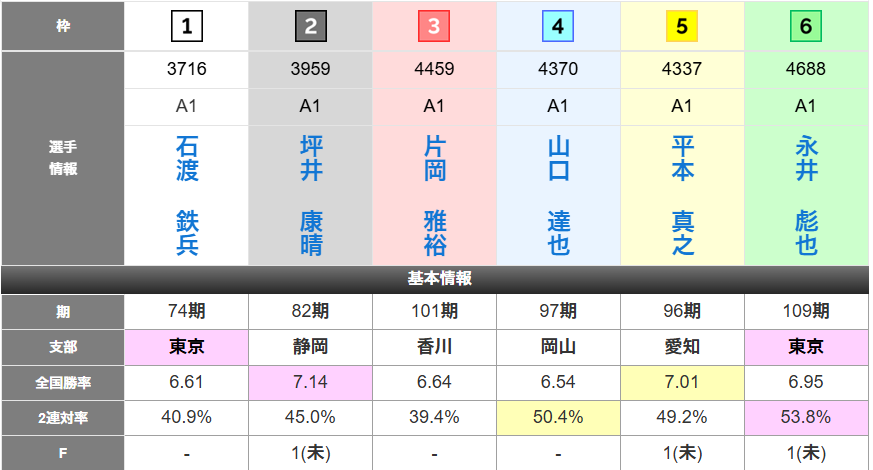Click the 2連対率 row header

point(63,416)
